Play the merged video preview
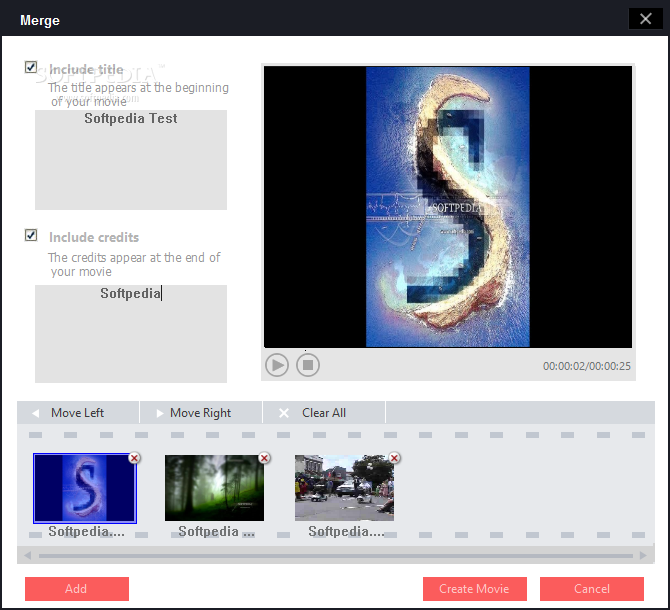The height and width of the screenshot is (610, 670). click(x=277, y=365)
